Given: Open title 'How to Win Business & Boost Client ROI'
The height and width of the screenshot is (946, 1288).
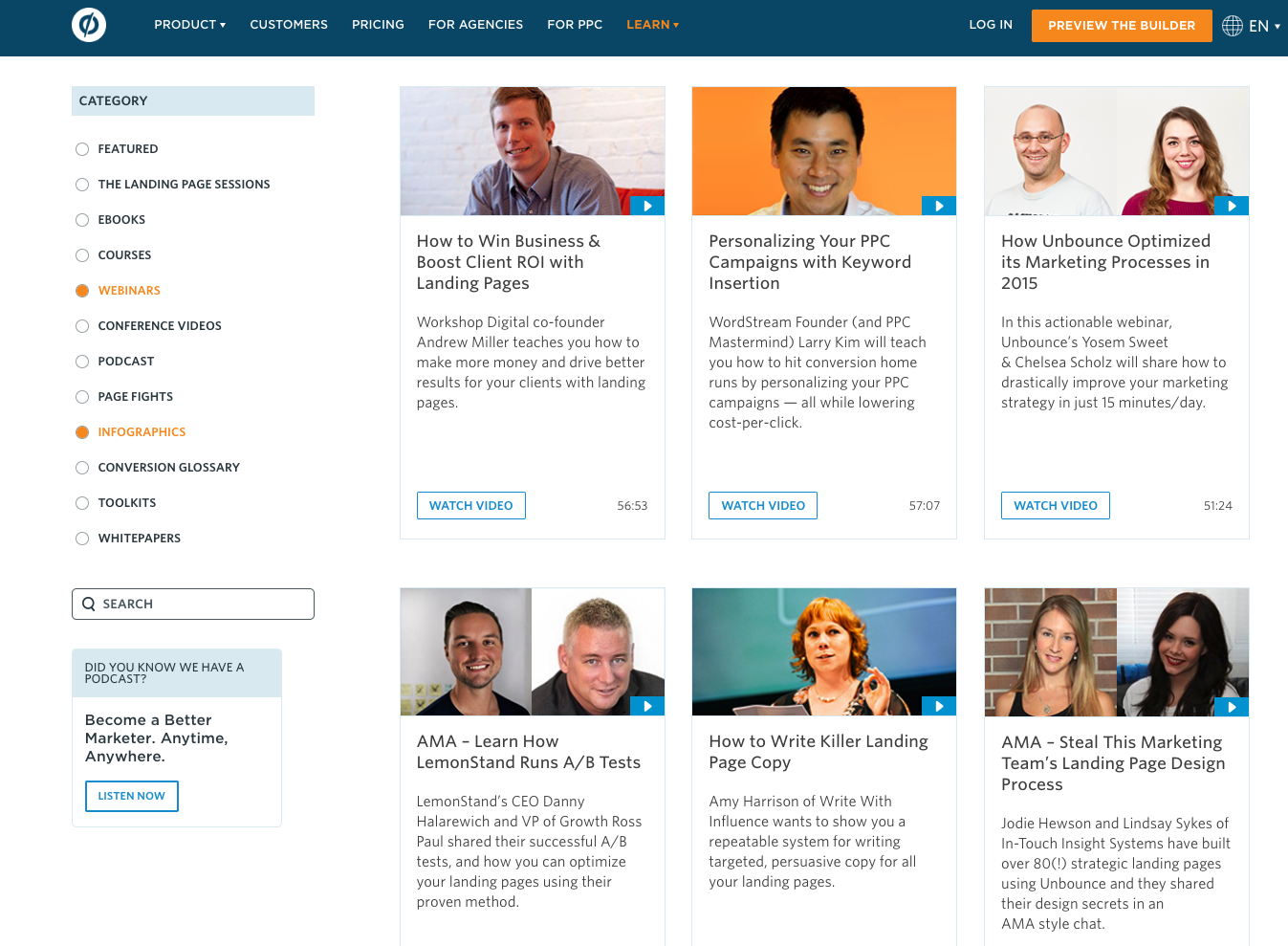Looking at the screenshot, I should [509, 262].
